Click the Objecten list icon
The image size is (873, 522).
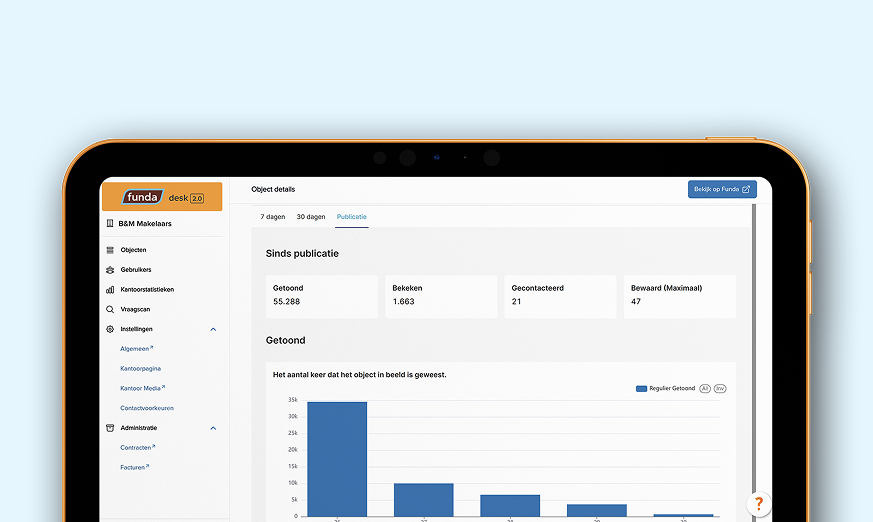[110, 250]
